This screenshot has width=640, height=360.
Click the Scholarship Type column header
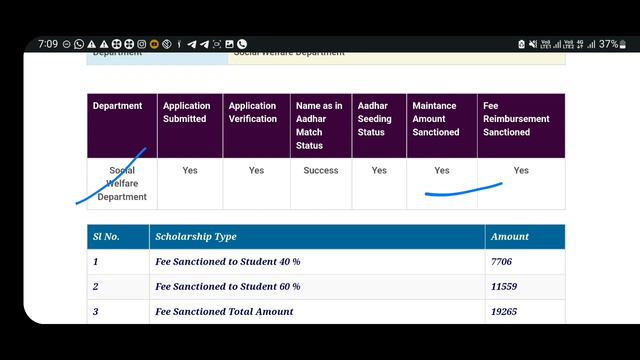pos(317,237)
